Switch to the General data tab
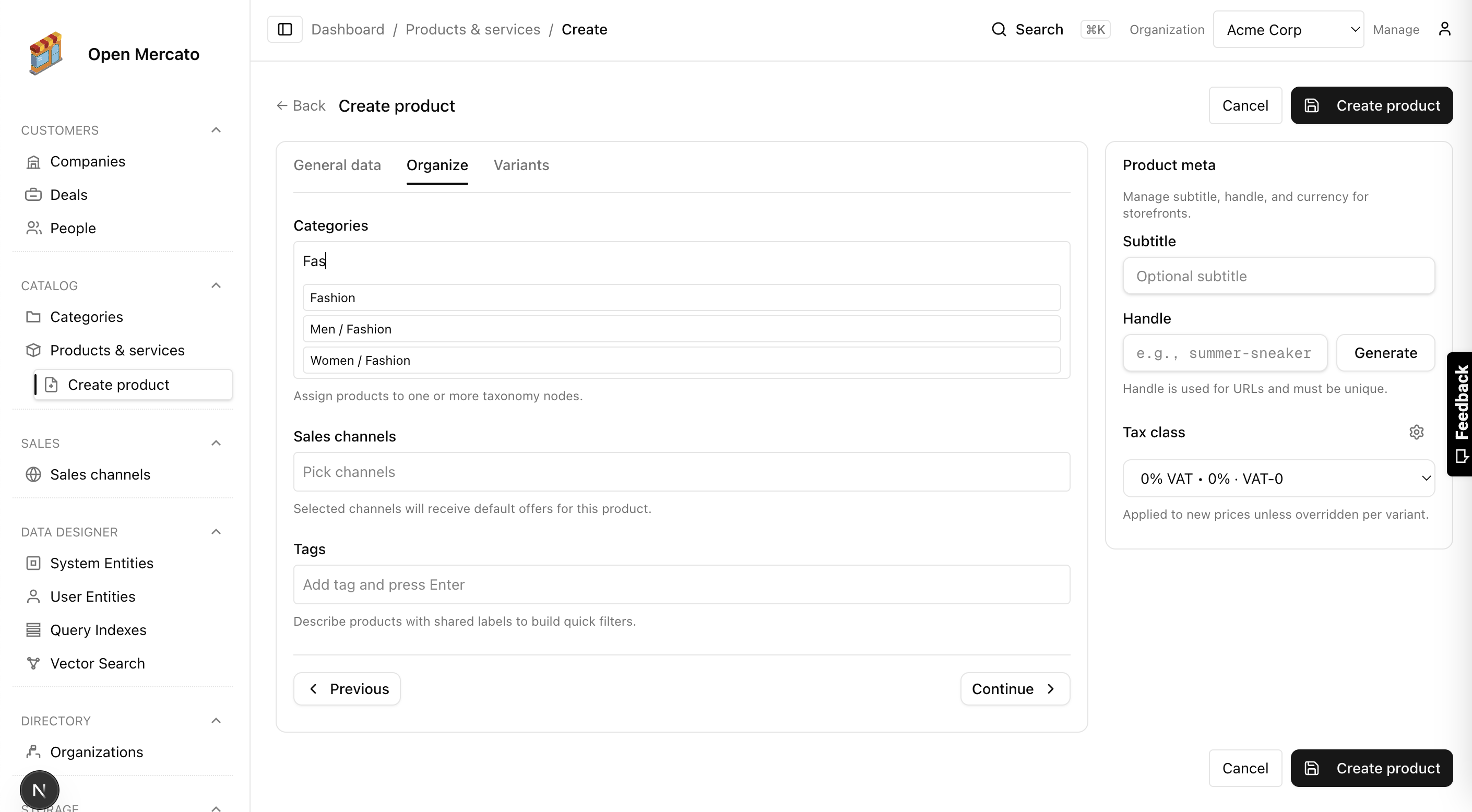The width and height of the screenshot is (1472, 812). pos(337,165)
